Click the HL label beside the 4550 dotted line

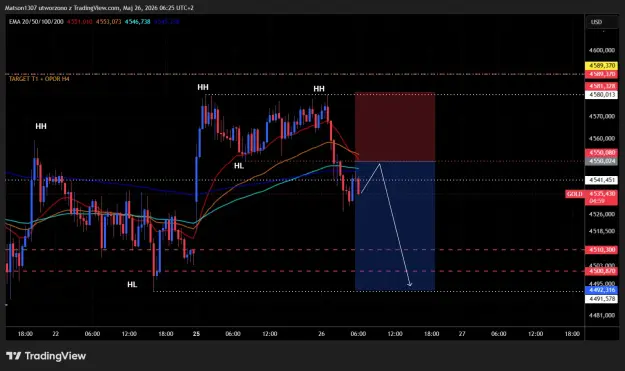(239, 166)
